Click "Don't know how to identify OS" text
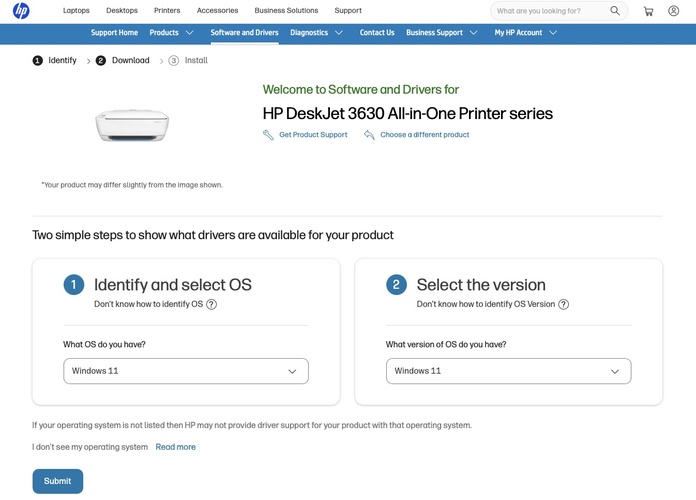Screen dimensions: 696x500 click(x=148, y=304)
